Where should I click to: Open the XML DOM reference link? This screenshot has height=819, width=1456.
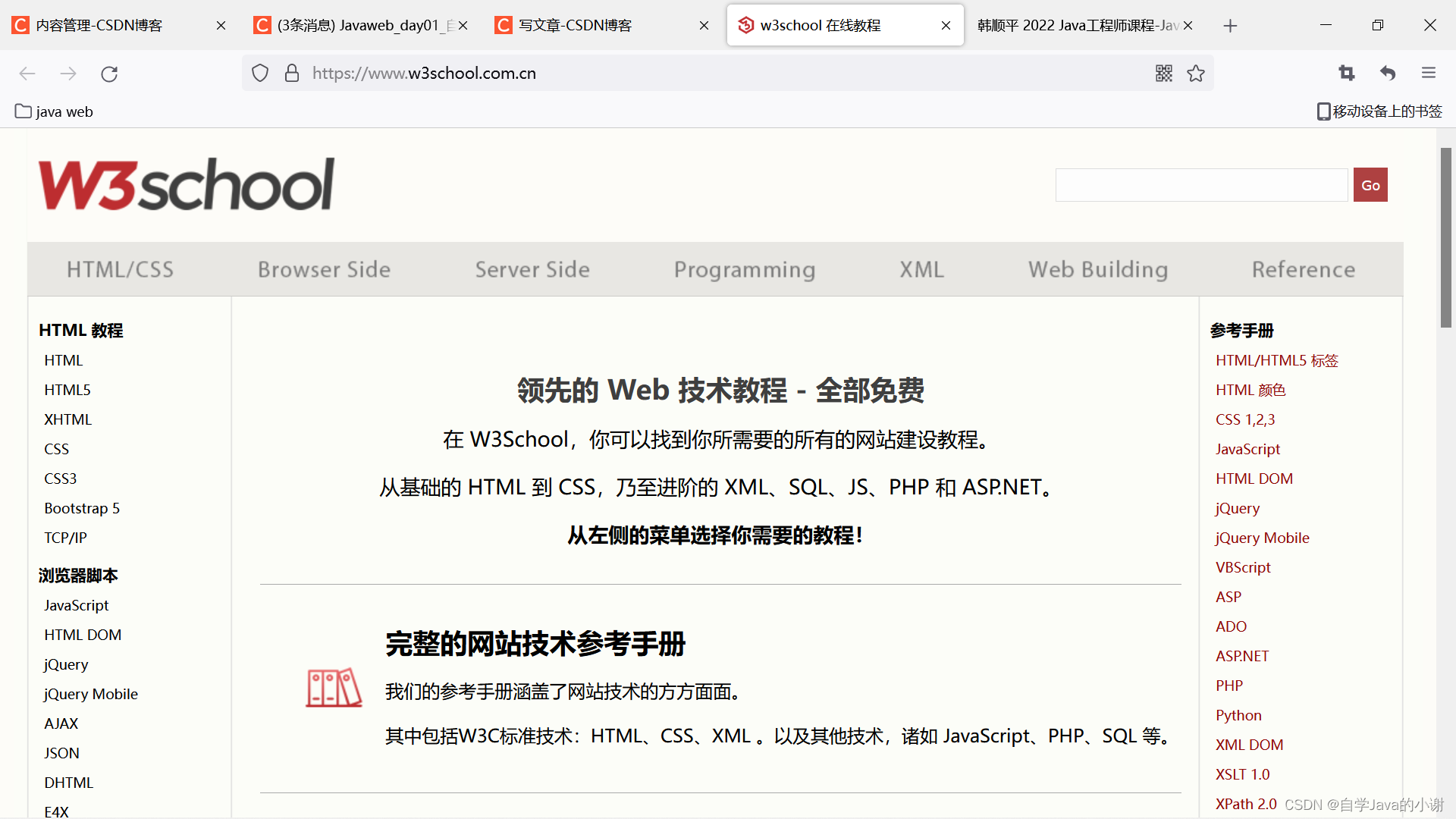point(1249,745)
